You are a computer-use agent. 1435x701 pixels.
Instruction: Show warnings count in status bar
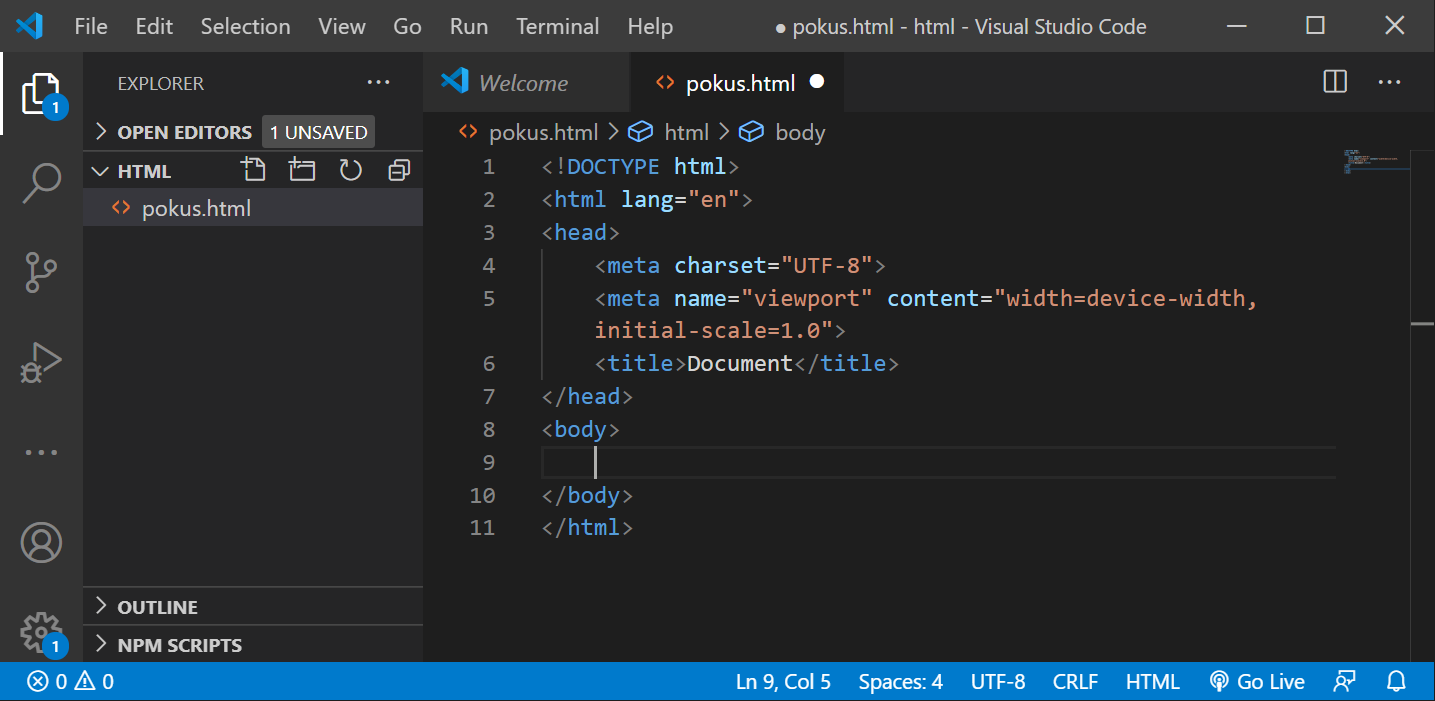[x=94, y=682]
